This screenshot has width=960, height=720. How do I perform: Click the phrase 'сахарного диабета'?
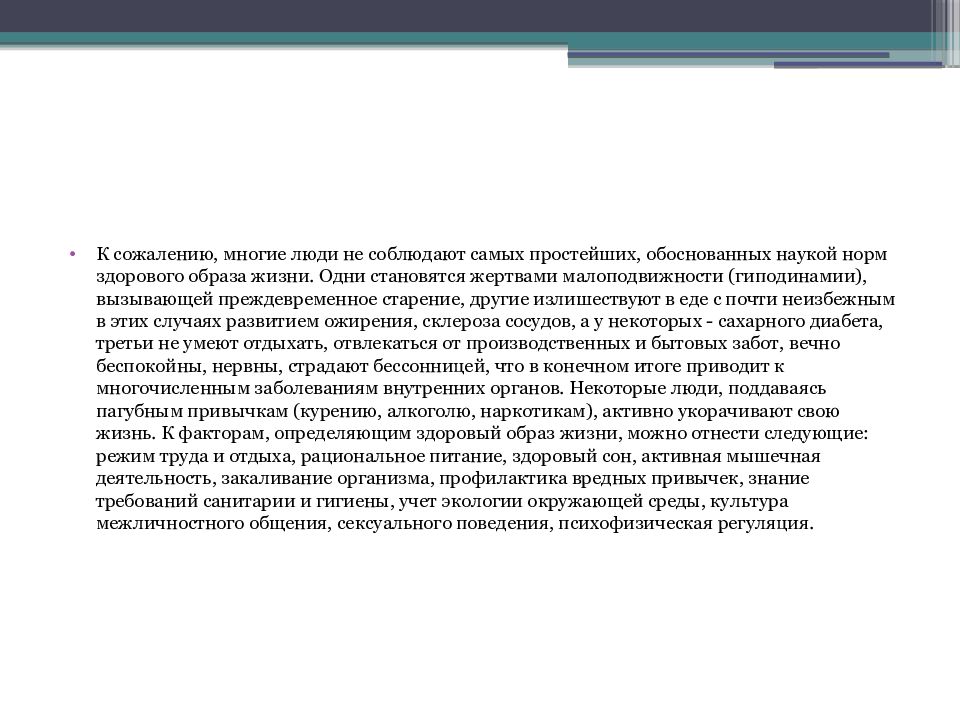pyautogui.click(x=799, y=321)
